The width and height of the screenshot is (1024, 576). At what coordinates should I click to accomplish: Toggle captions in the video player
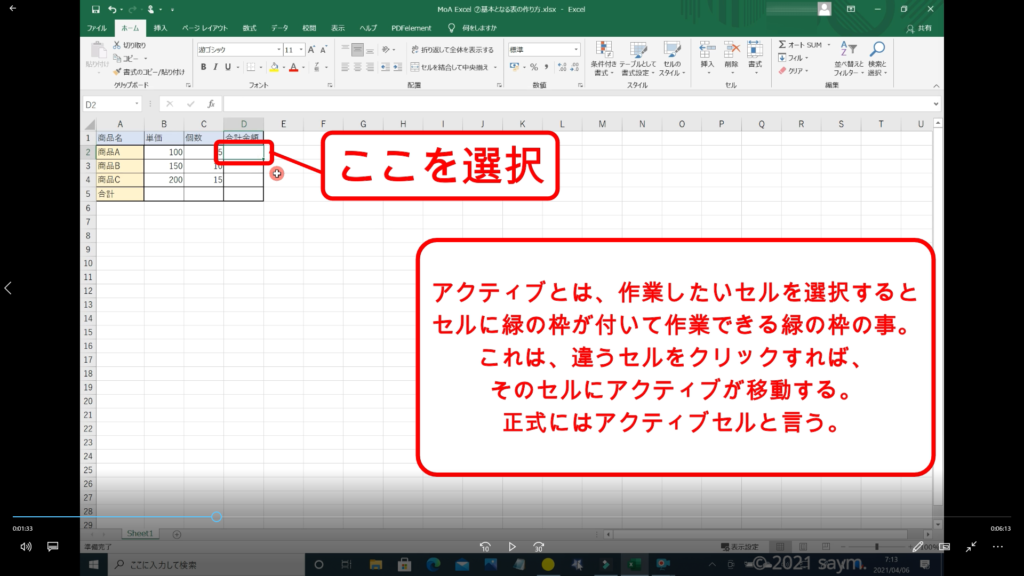coord(53,547)
